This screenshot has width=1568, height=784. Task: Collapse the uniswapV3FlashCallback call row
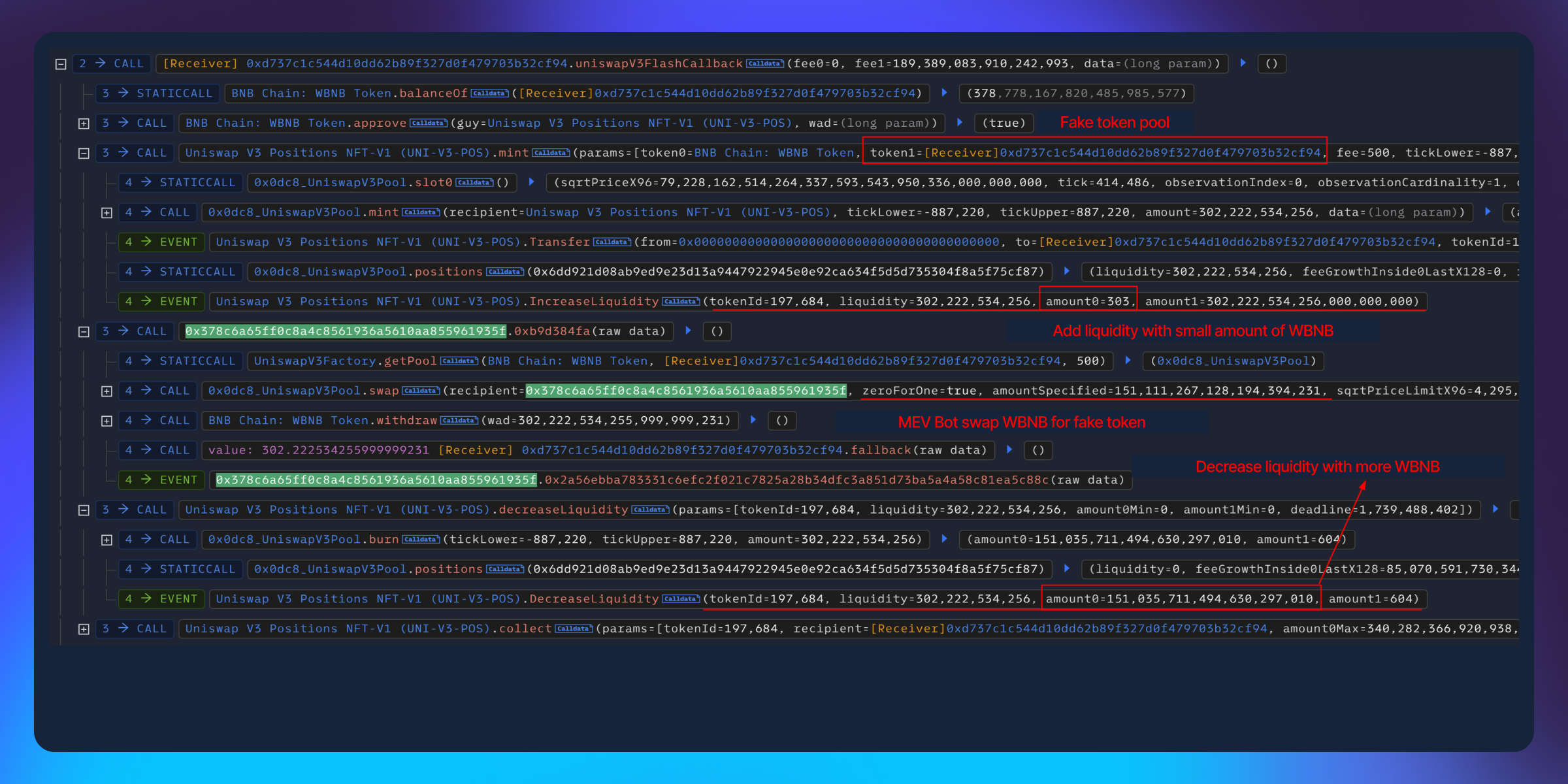(61, 64)
